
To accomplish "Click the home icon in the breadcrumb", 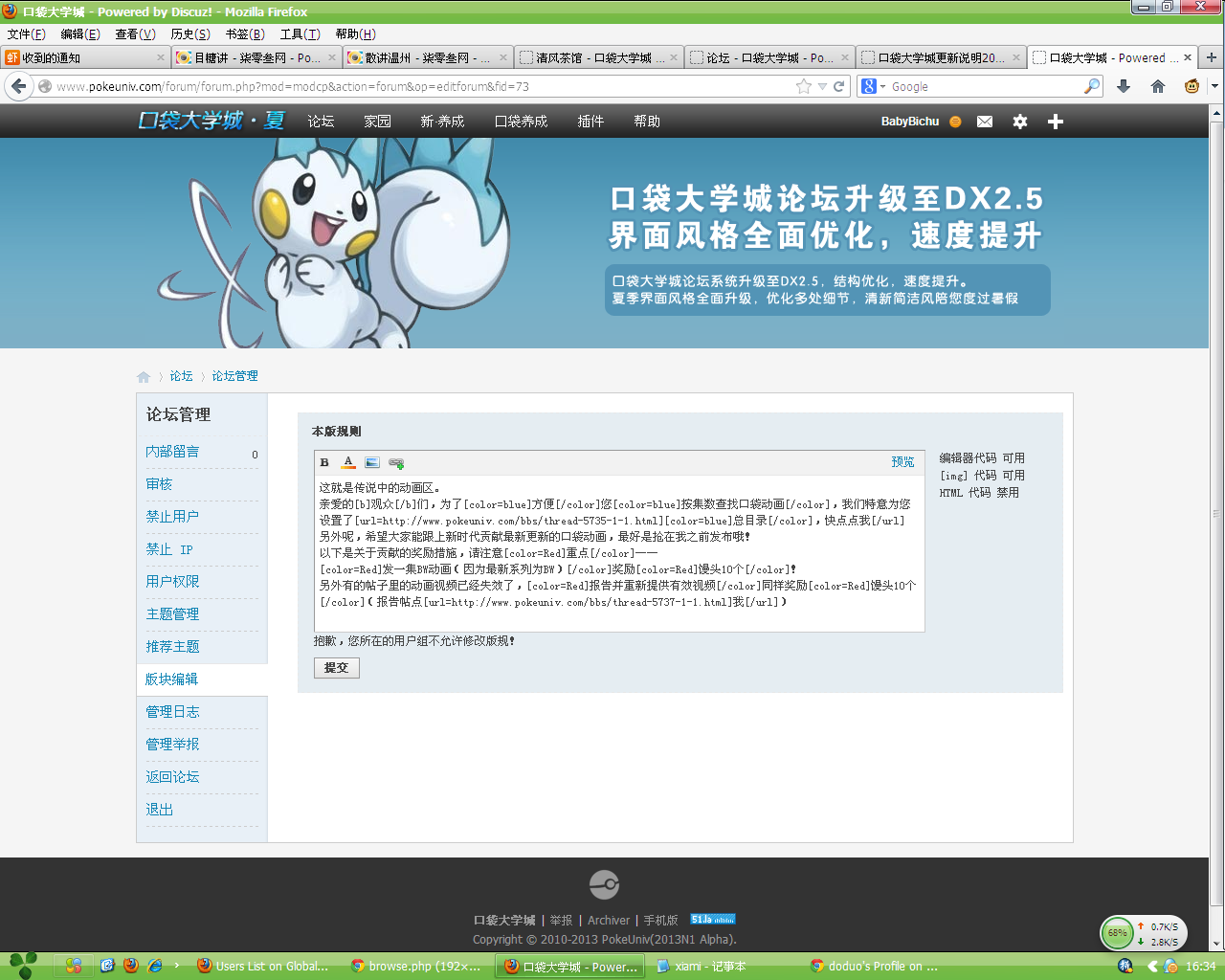I will tap(144, 377).
